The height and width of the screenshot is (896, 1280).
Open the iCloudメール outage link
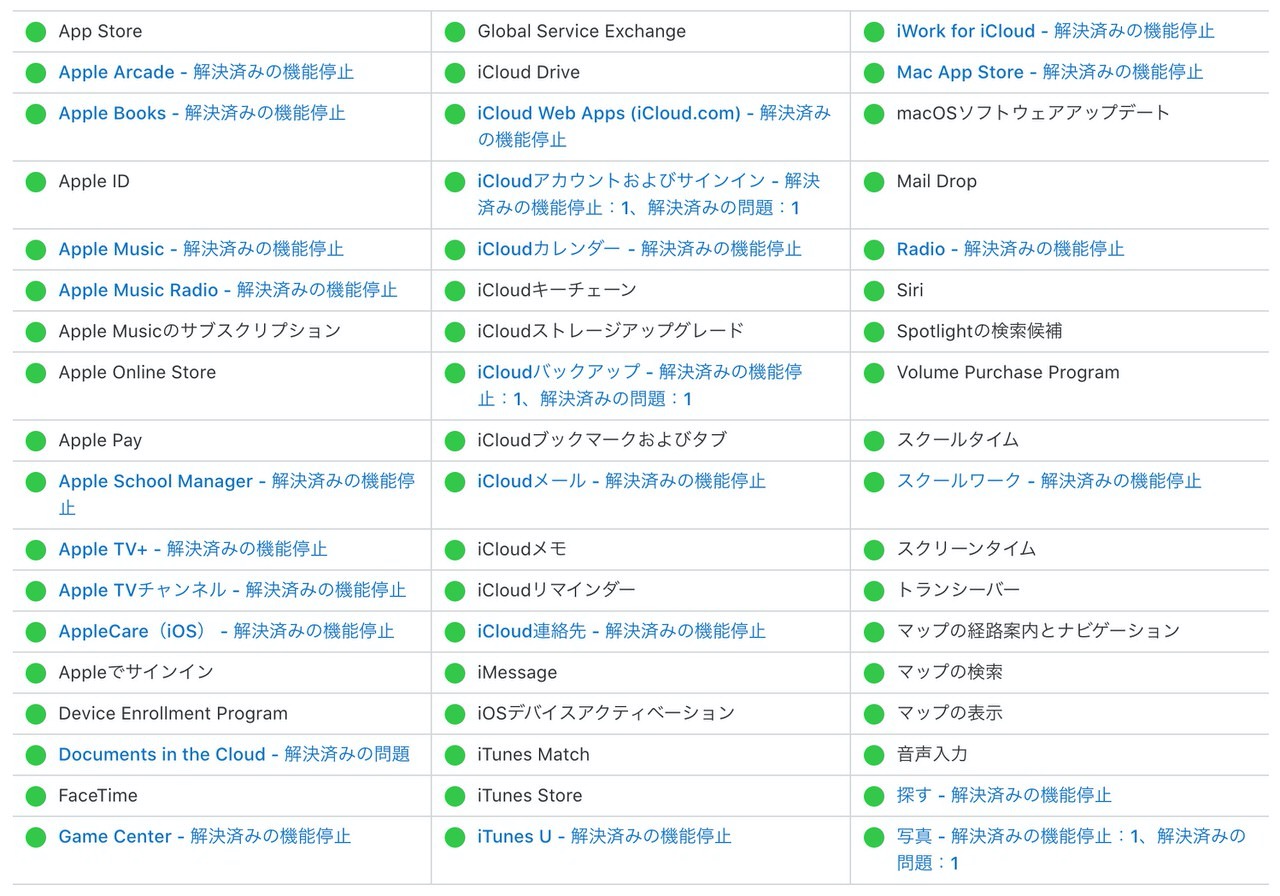tap(622, 481)
